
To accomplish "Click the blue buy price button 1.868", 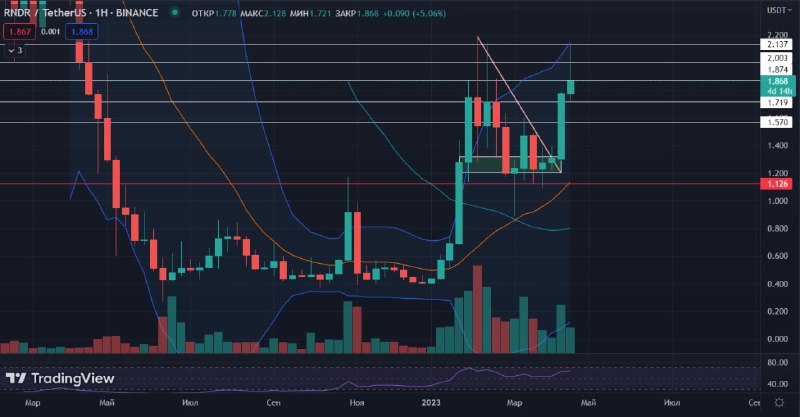I will coord(82,32).
